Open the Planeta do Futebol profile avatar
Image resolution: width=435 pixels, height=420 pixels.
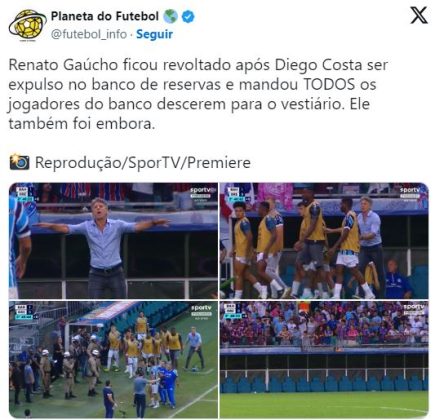(27, 25)
